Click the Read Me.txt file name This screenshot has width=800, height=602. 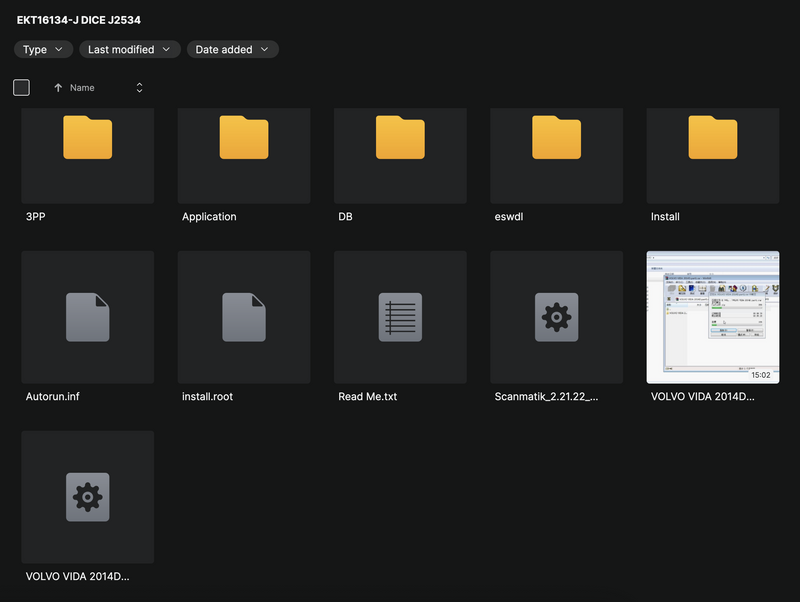[368, 397]
